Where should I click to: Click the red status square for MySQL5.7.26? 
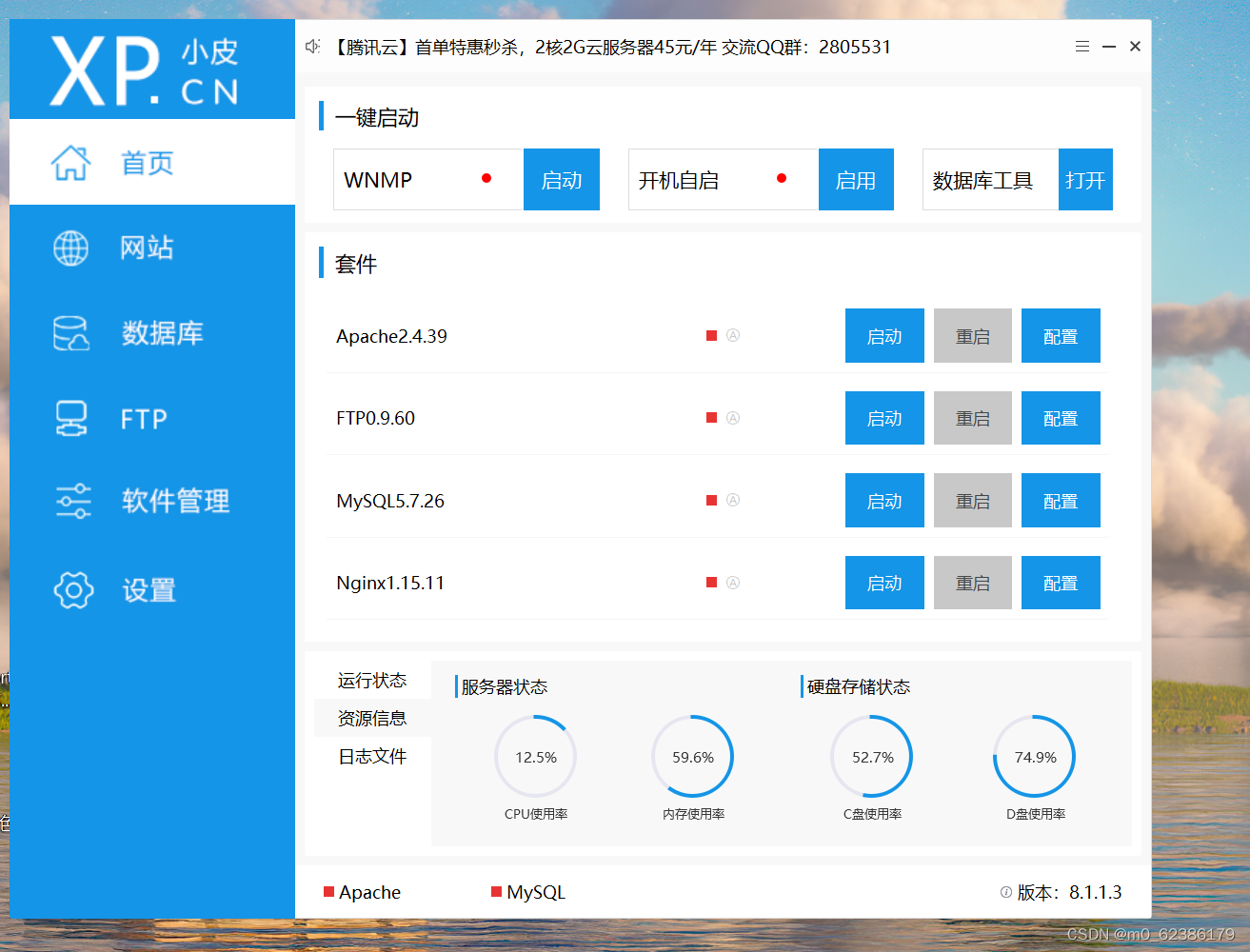point(711,500)
